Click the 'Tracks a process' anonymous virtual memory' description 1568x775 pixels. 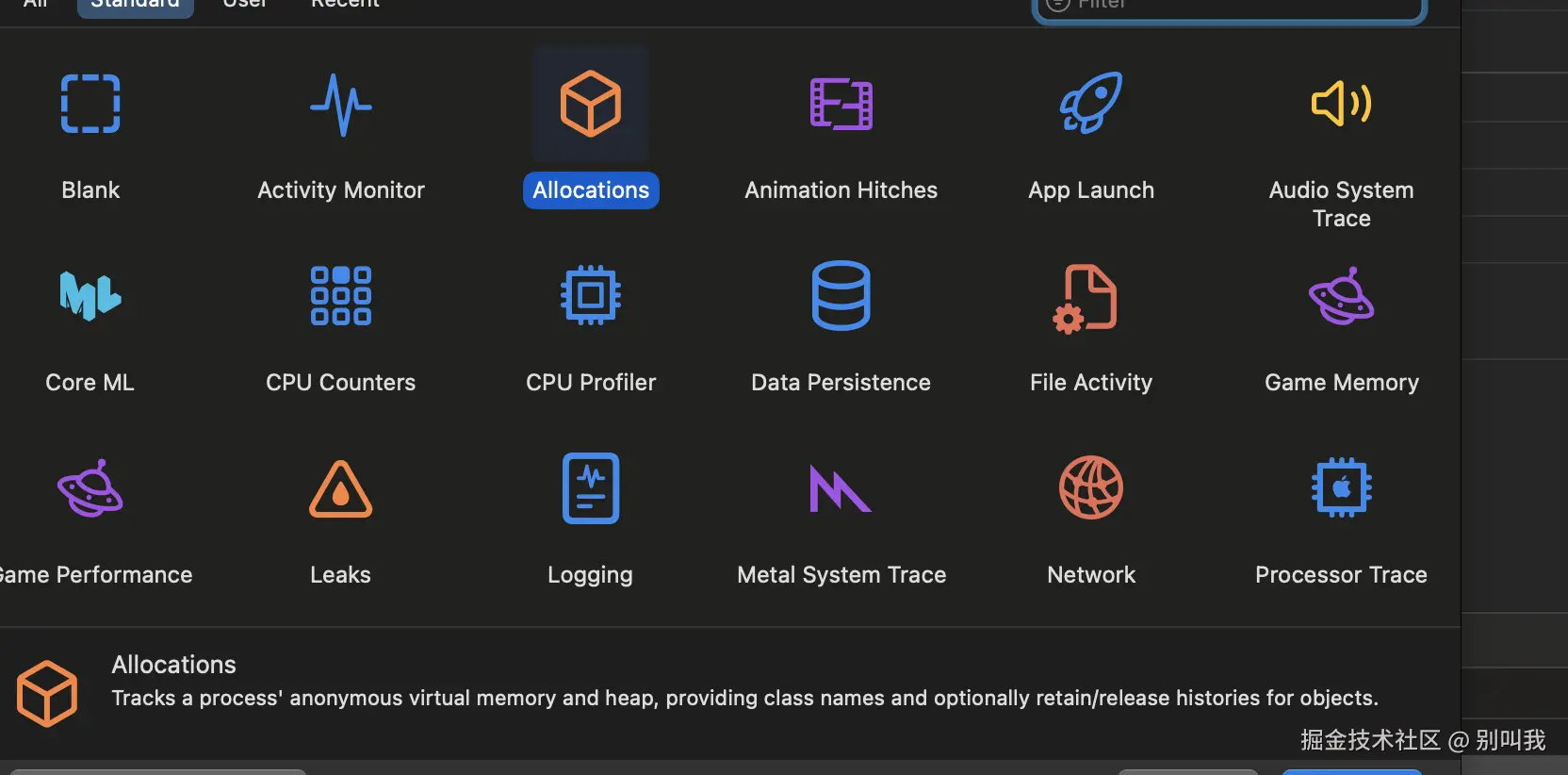coord(744,699)
